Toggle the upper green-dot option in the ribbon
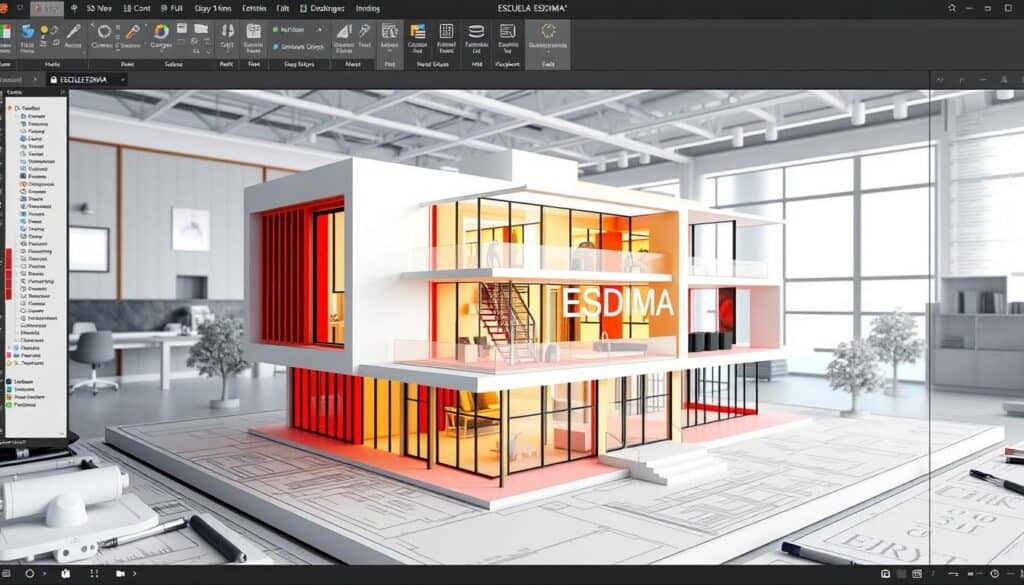 tap(276, 30)
